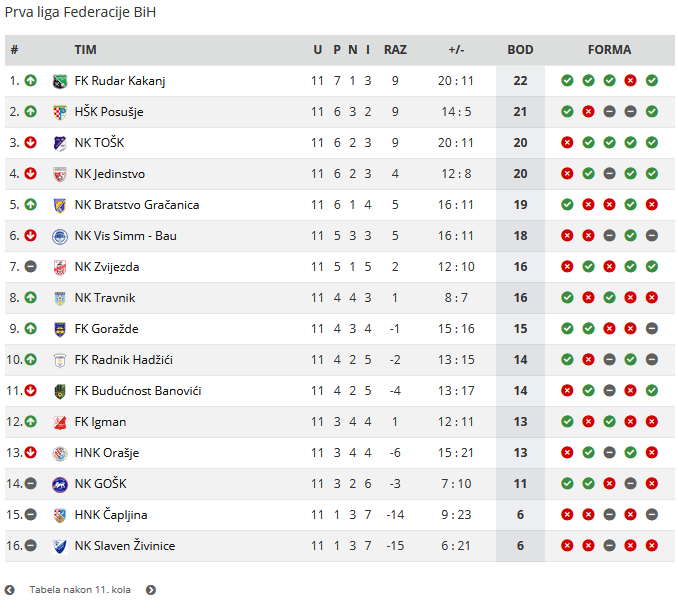This screenshot has height=612, width=678.
Task: Sort by the BOD column header
Action: tap(520, 50)
